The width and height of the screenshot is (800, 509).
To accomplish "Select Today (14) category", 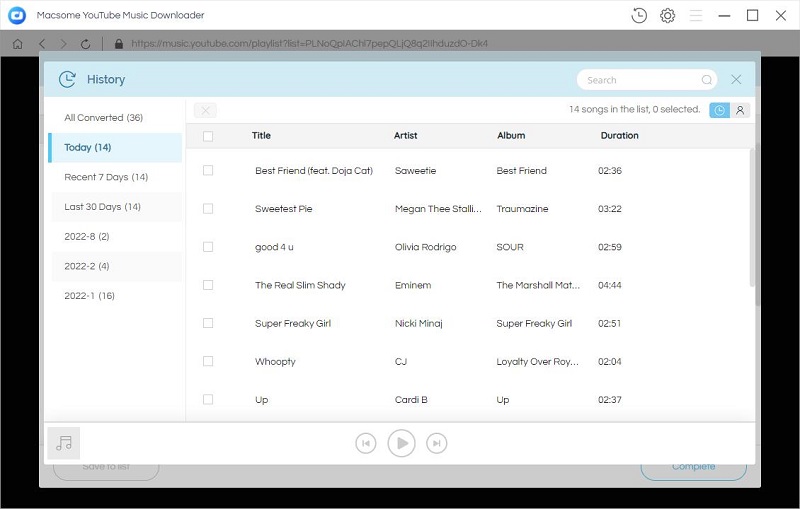I will [115, 147].
